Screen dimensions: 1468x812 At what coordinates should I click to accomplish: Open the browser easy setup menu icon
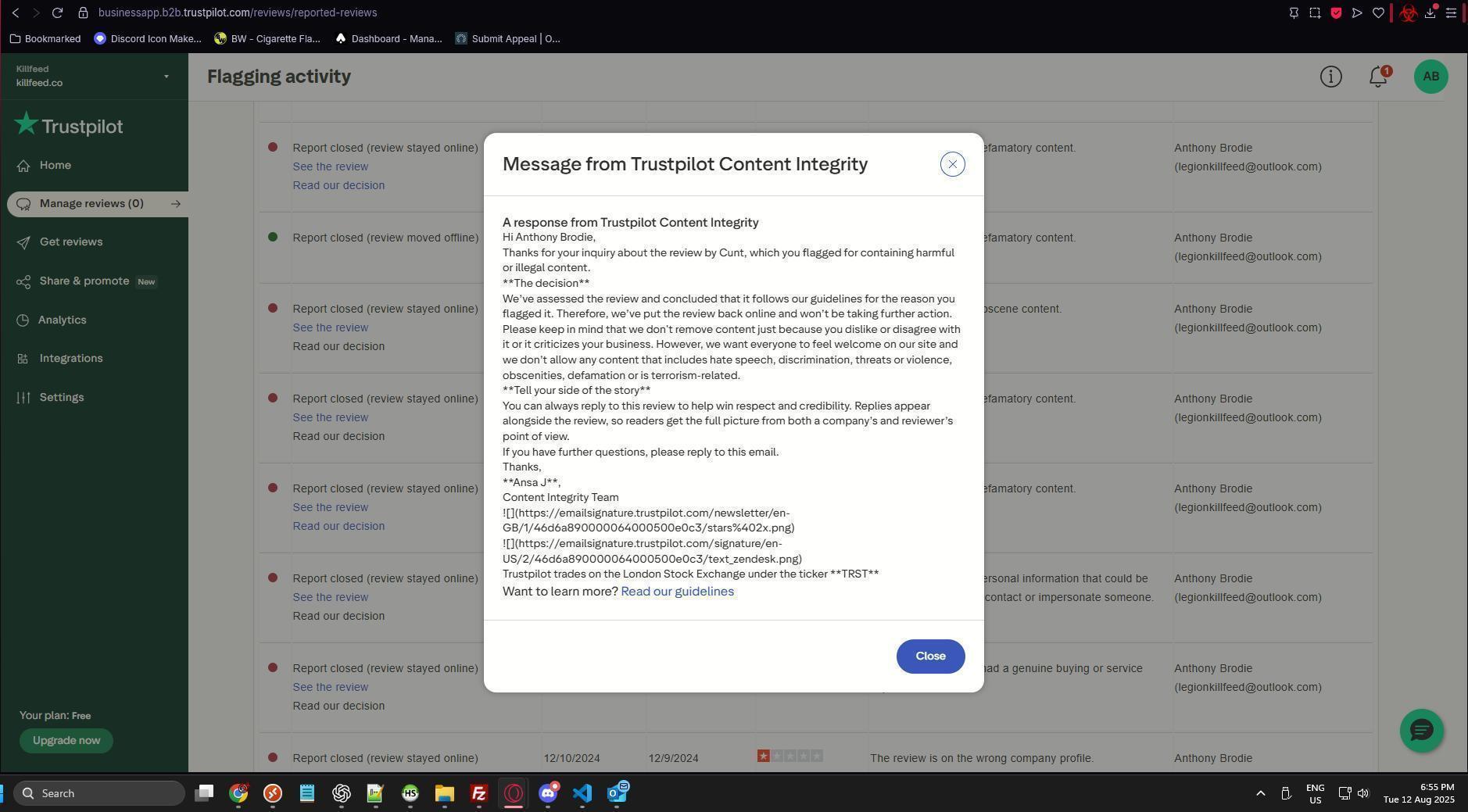point(1452,13)
